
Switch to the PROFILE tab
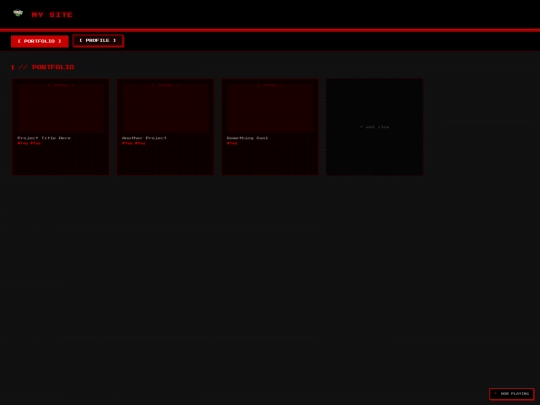tap(98, 41)
